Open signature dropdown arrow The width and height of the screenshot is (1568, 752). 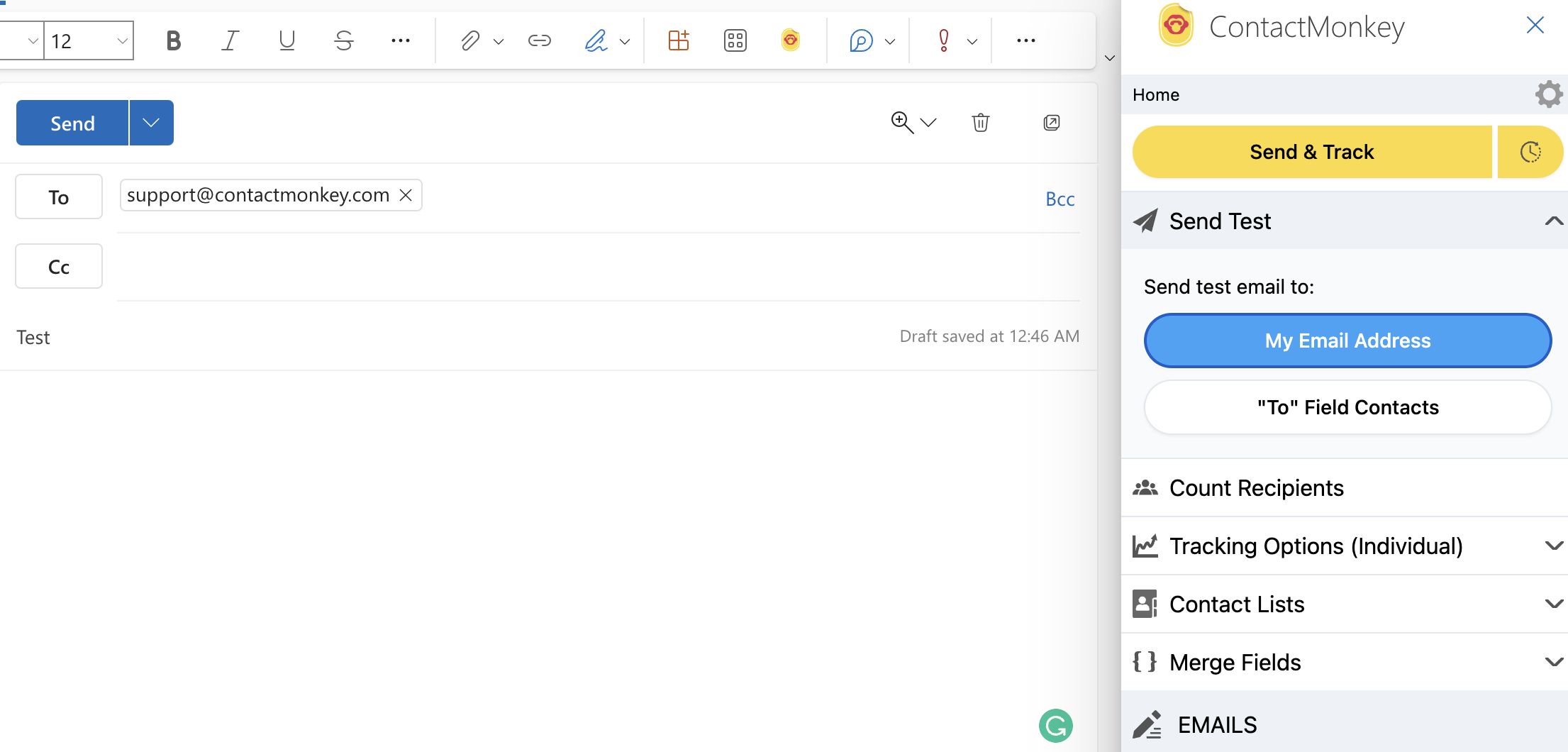point(625,41)
